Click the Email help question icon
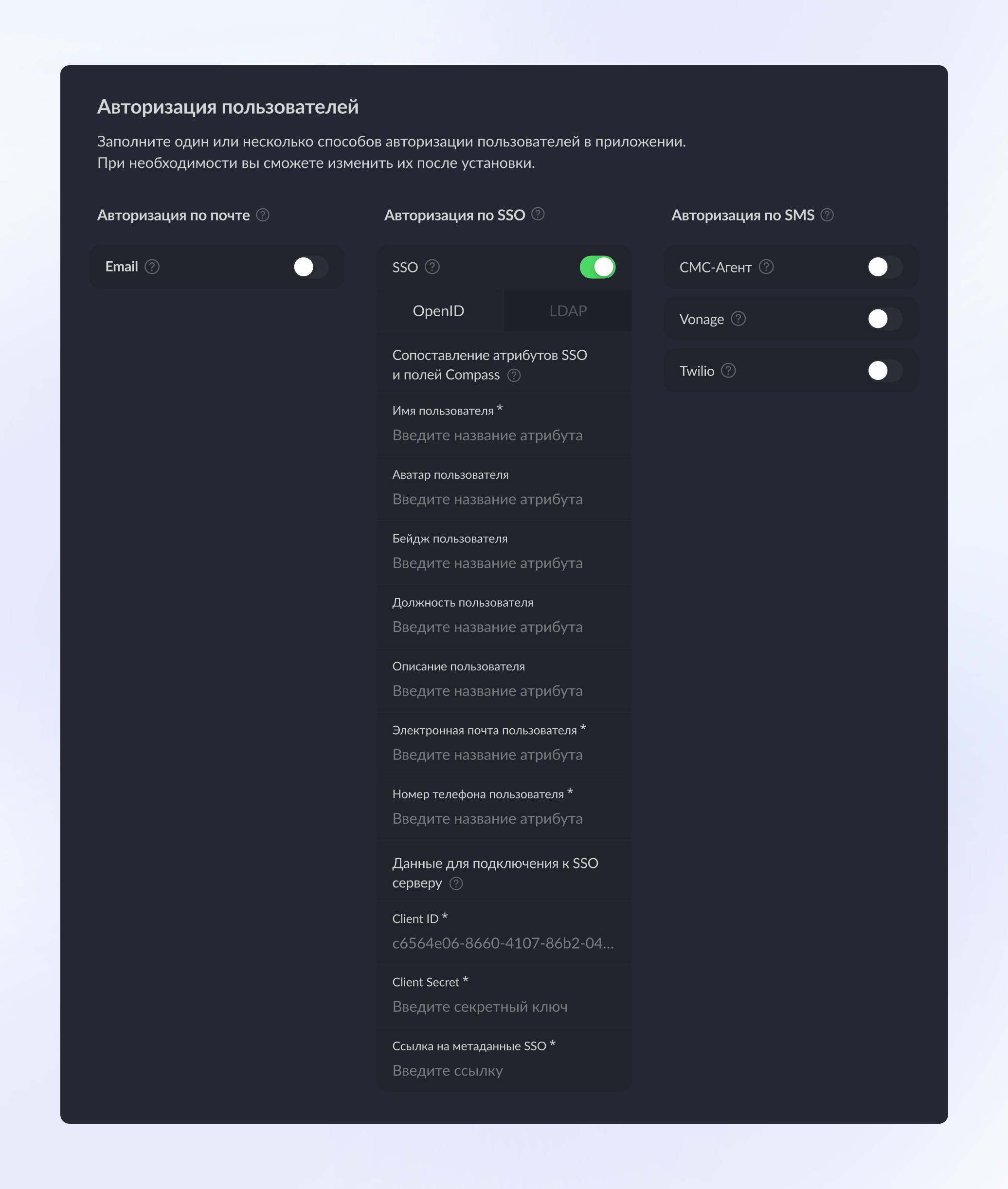Viewport: 1008px width, 1189px height. (152, 267)
